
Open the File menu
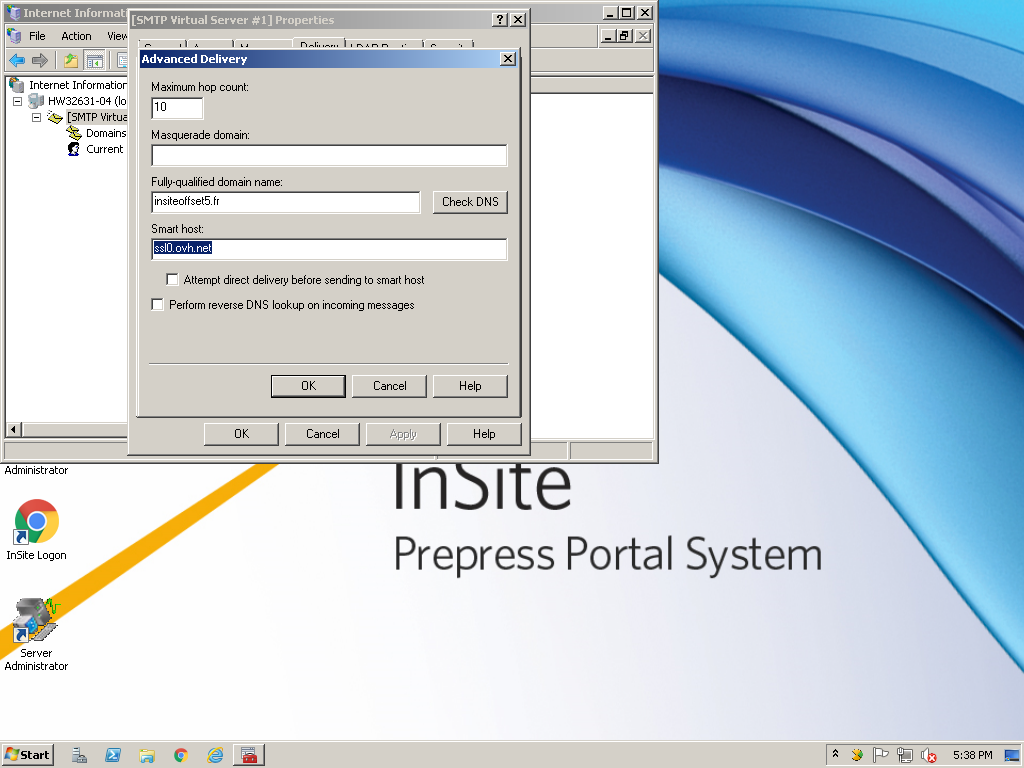click(37, 36)
